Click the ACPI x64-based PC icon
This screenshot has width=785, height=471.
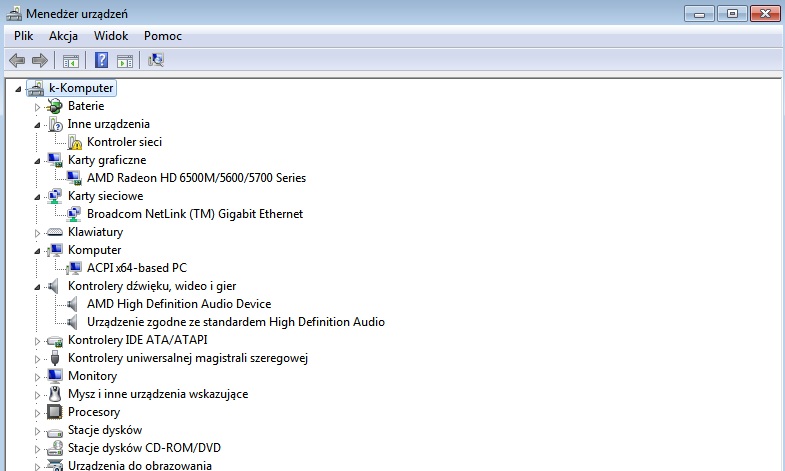coord(74,268)
